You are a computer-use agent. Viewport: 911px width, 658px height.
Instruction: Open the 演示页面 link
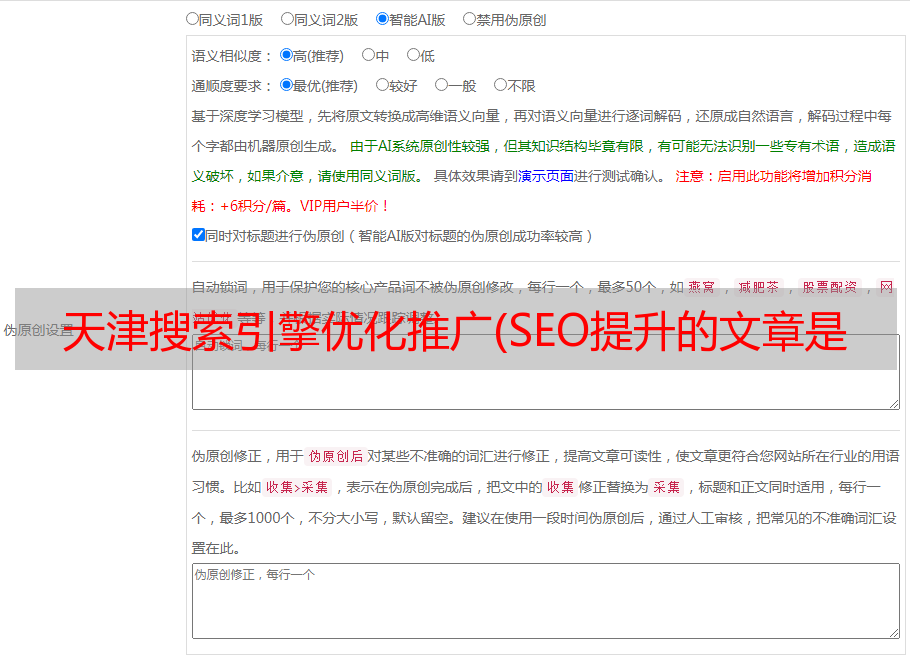546,176
